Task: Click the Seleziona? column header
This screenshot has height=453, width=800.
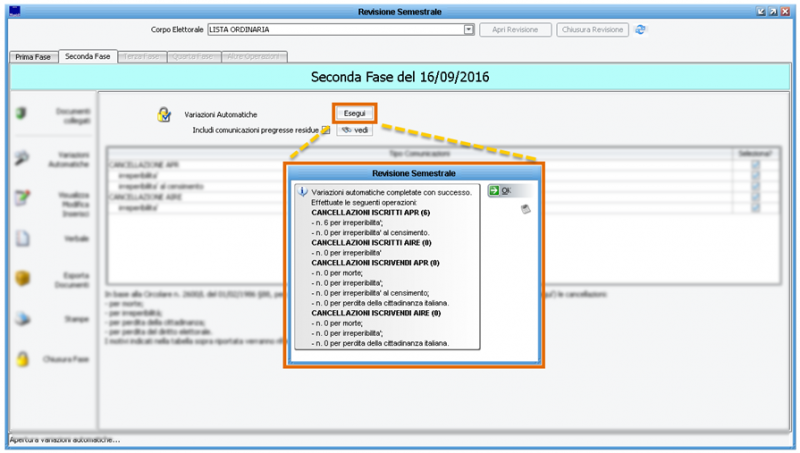Action: [755, 153]
